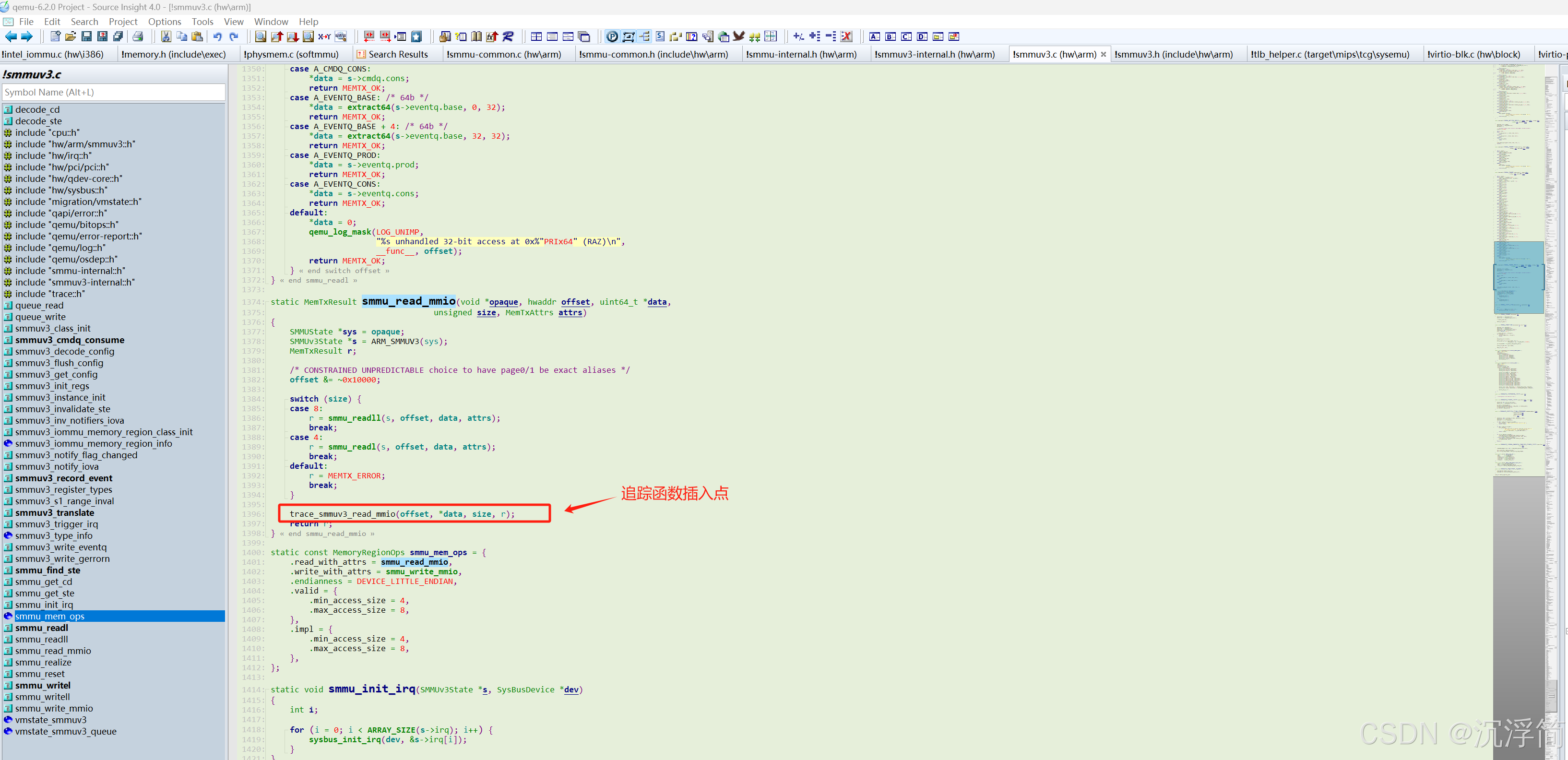
Task: Print the current source file
Action: pyautogui.click(x=139, y=36)
